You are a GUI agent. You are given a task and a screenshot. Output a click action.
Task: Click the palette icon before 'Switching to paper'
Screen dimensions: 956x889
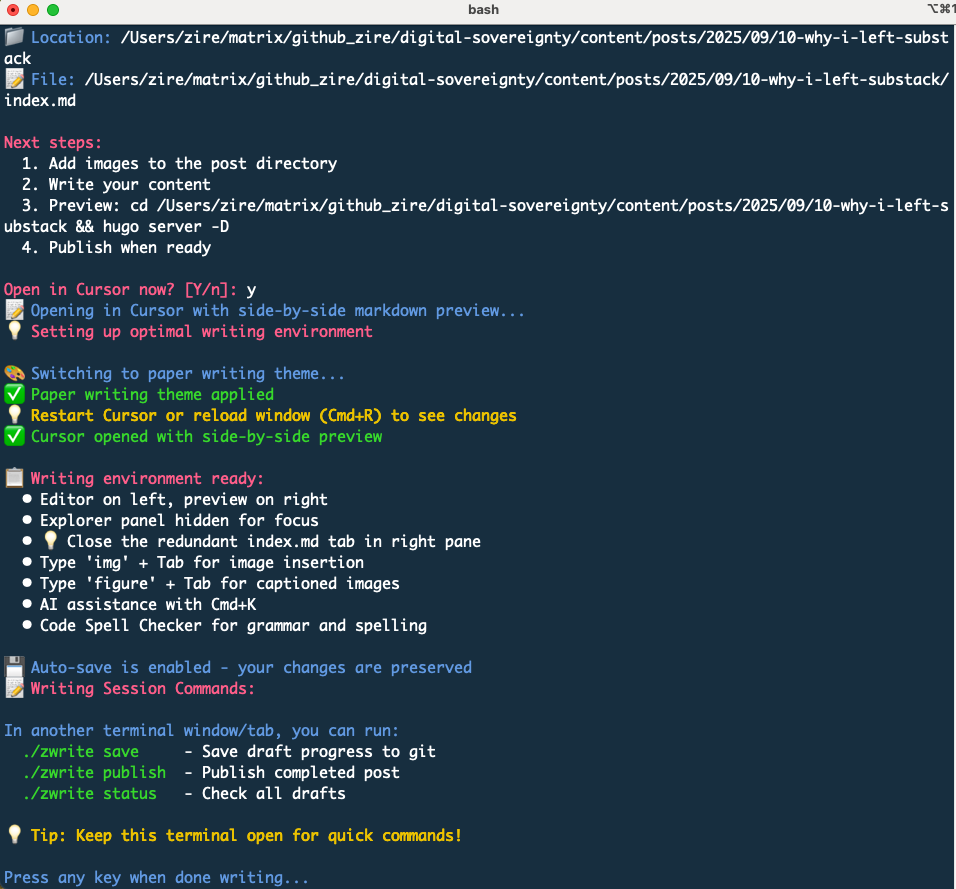[14, 374]
